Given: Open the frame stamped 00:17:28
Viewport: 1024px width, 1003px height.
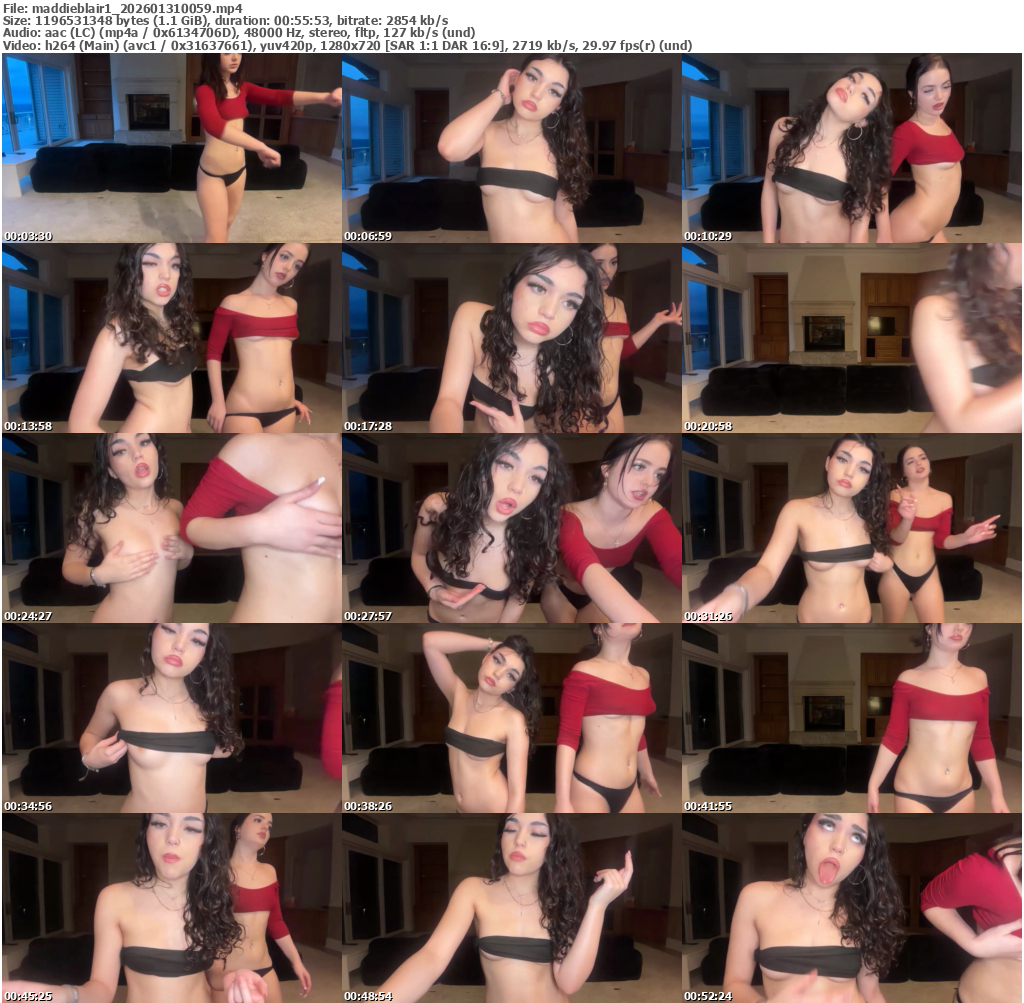Looking at the screenshot, I should coord(511,338).
